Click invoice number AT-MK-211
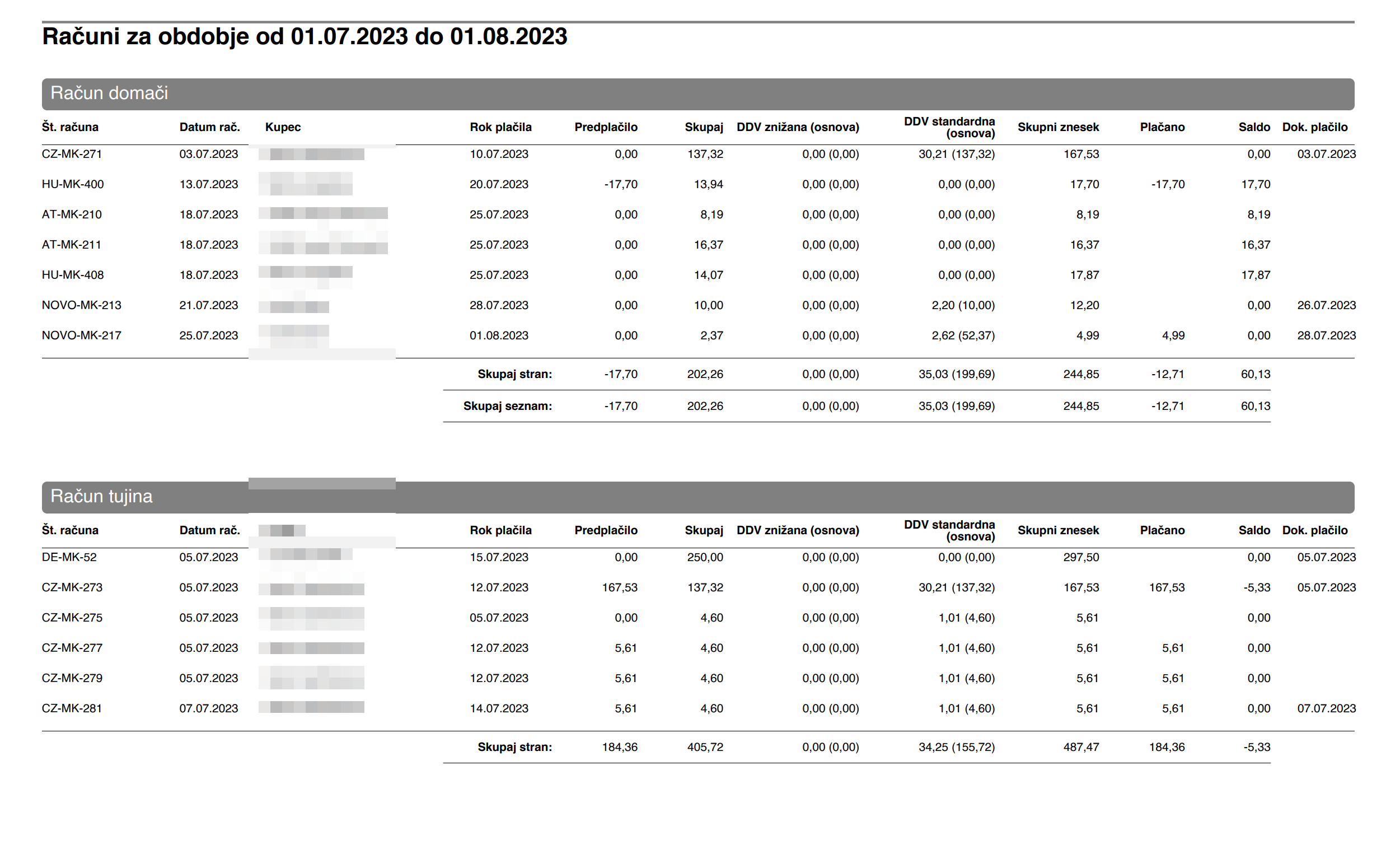Screen dimensions: 1400x854 coord(72,245)
